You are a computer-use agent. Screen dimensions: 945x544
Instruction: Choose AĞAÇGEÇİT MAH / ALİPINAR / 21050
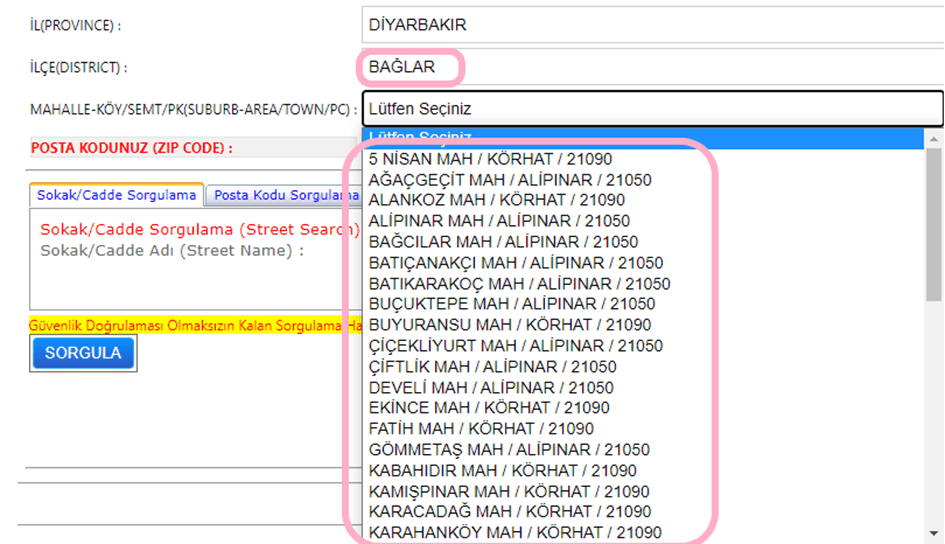[x=510, y=180]
